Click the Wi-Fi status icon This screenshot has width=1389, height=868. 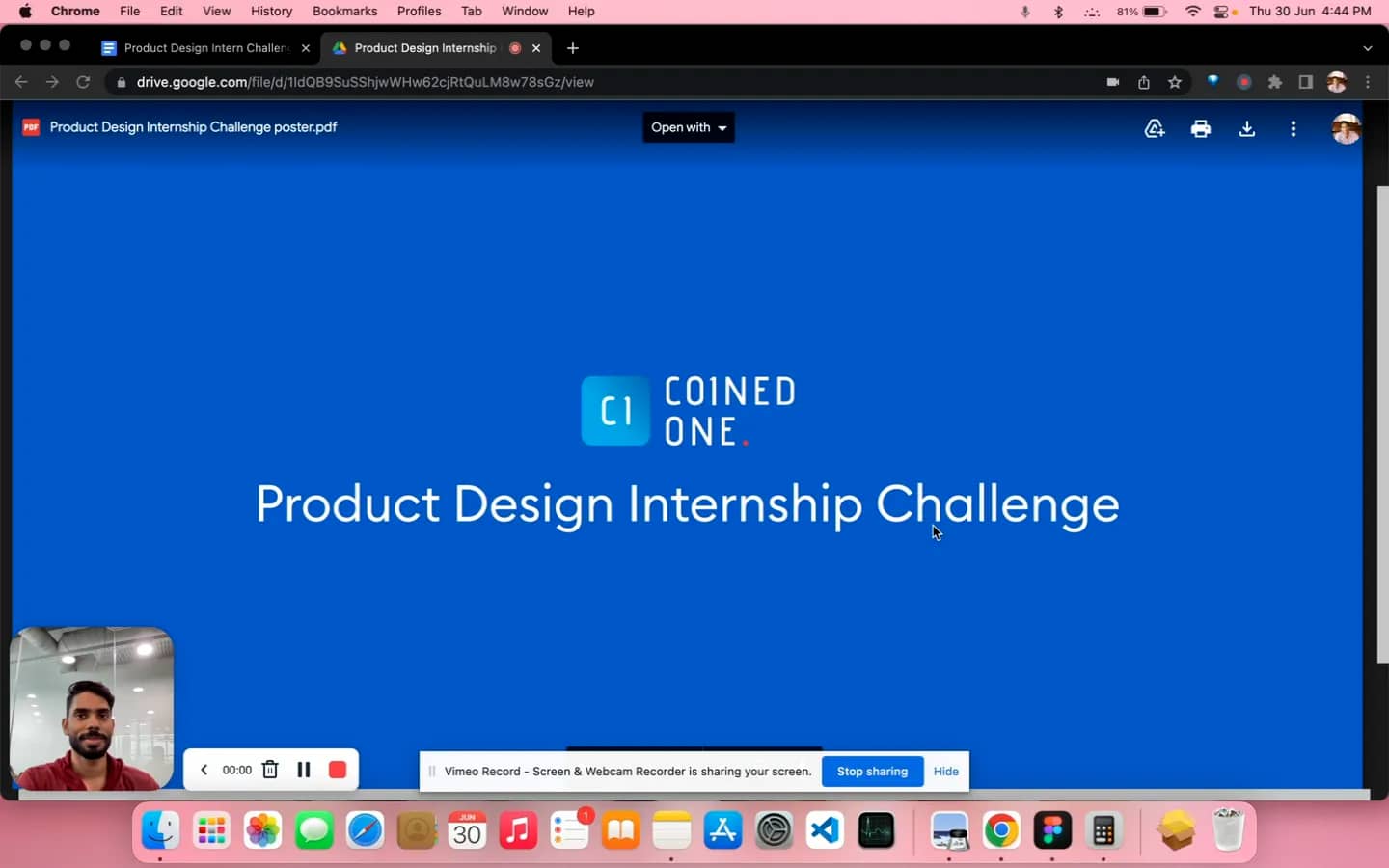(x=1193, y=11)
